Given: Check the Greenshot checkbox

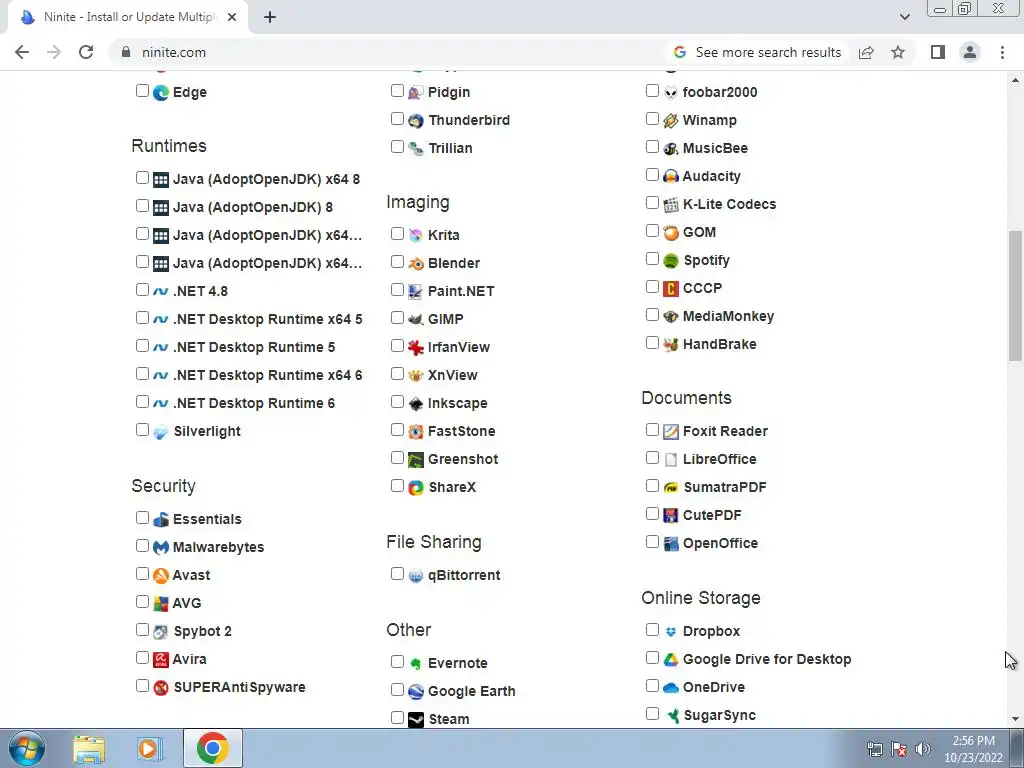Looking at the screenshot, I should (x=397, y=458).
